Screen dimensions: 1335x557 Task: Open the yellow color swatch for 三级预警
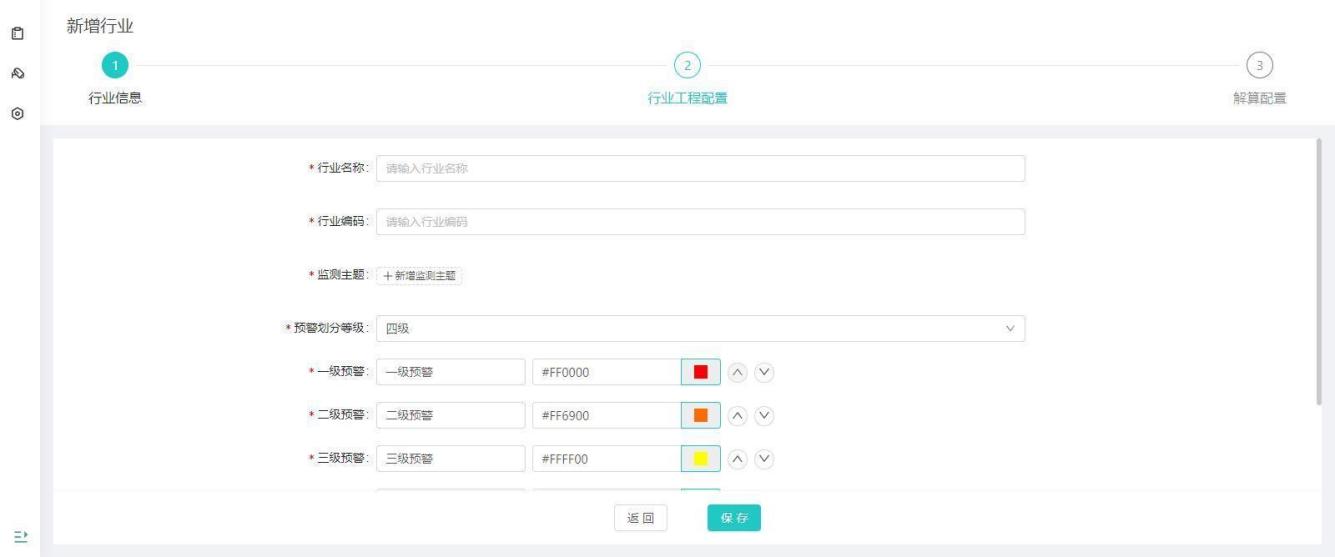[x=700, y=459]
